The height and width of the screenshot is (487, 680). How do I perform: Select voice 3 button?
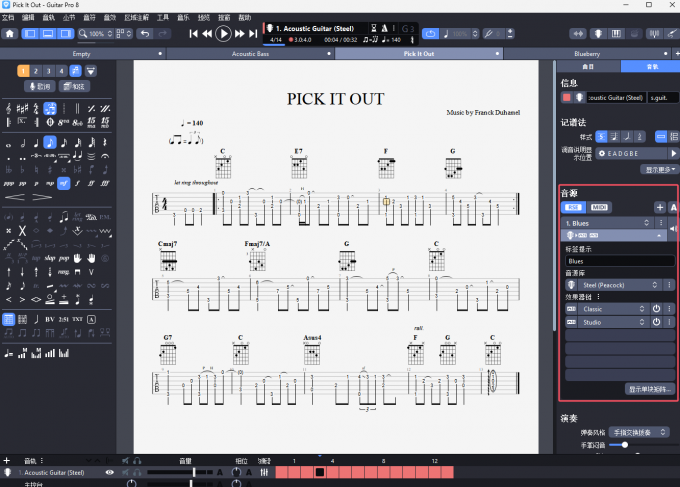coord(49,71)
